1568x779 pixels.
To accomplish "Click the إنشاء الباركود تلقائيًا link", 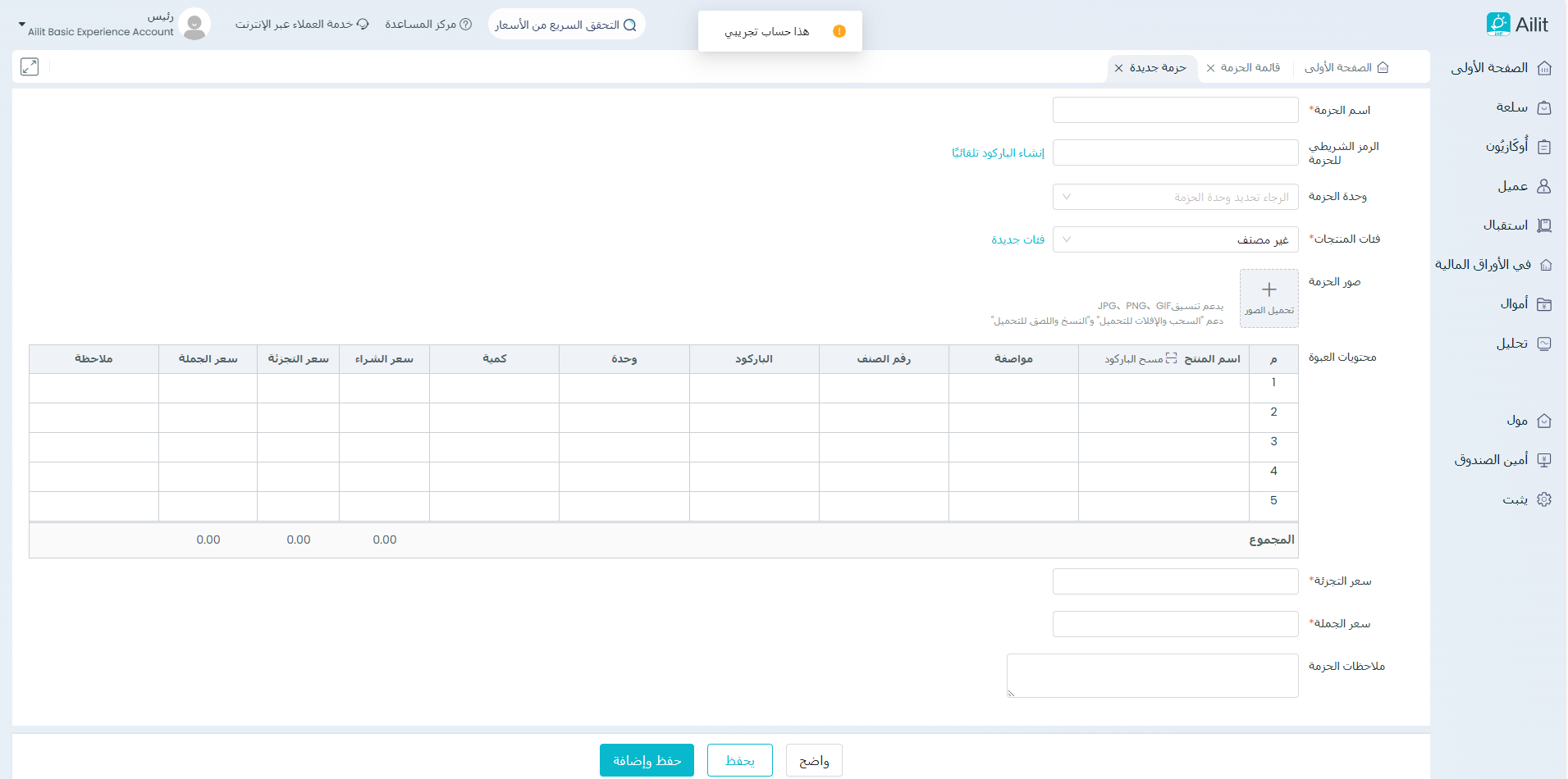I will tap(998, 153).
